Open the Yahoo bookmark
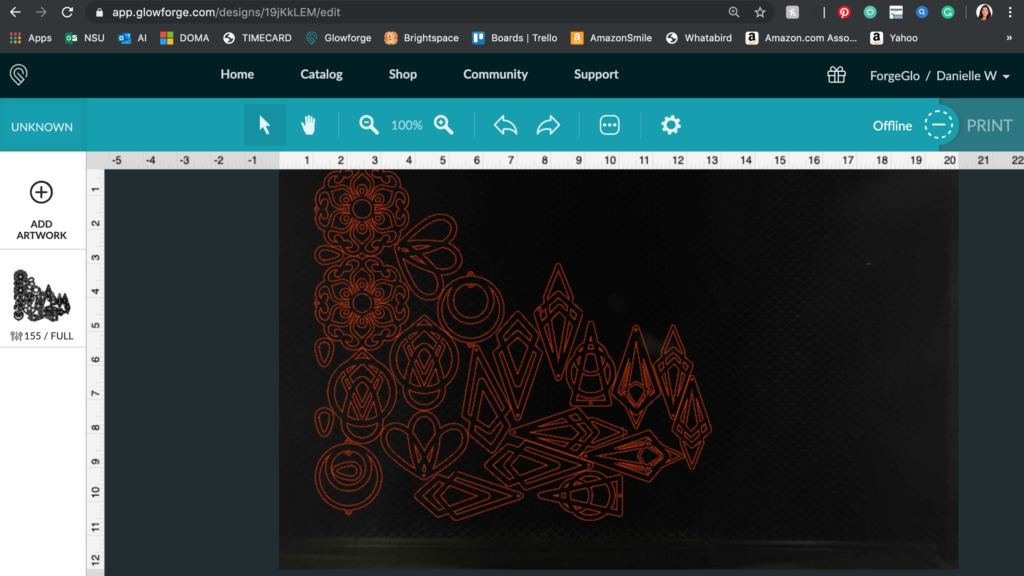The width and height of the screenshot is (1024, 576). [894, 38]
